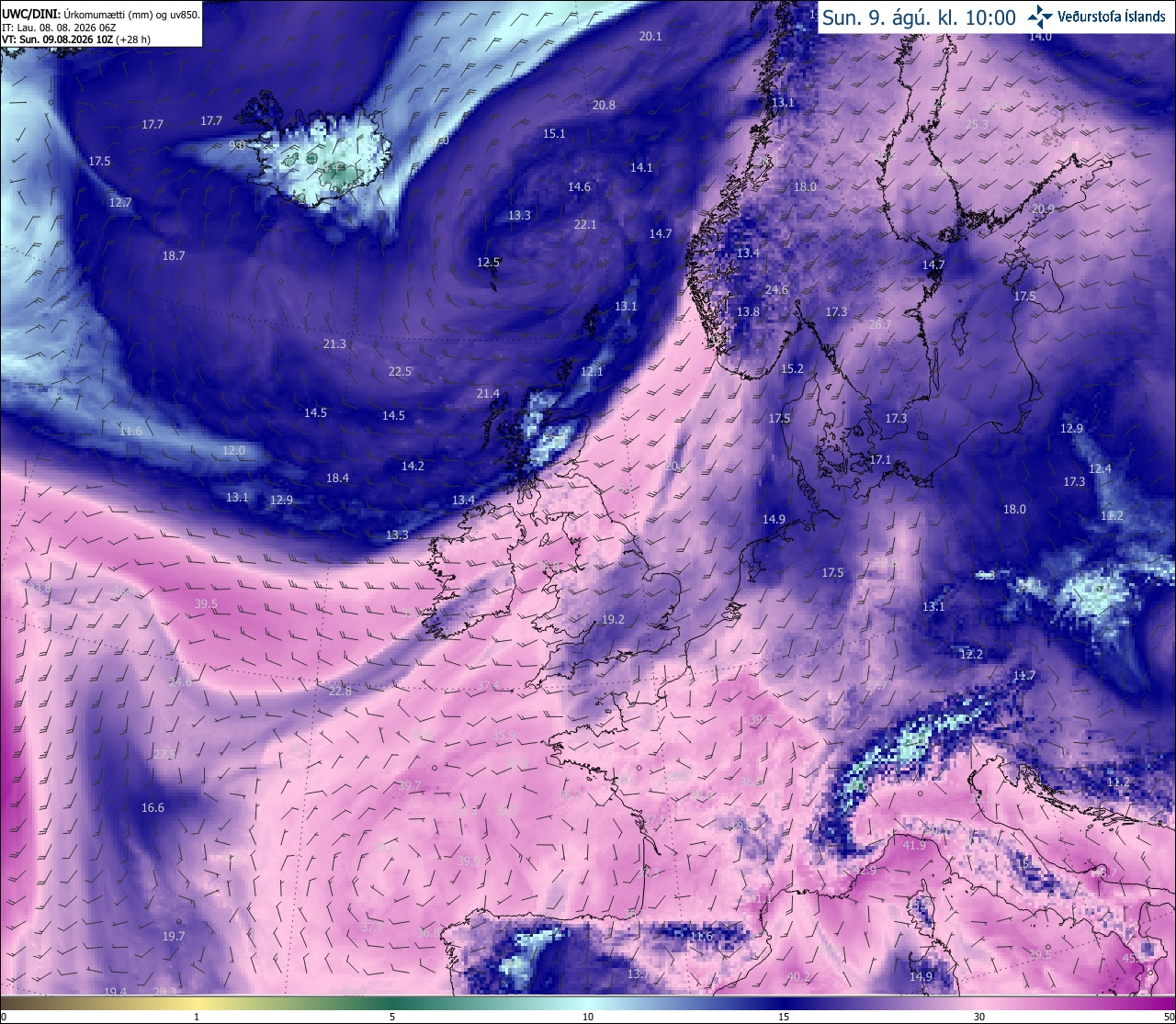The width and height of the screenshot is (1176, 1024).
Task: Click the Veðurstofa Íslands logo icon
Action: click(x=1040, y=16)
